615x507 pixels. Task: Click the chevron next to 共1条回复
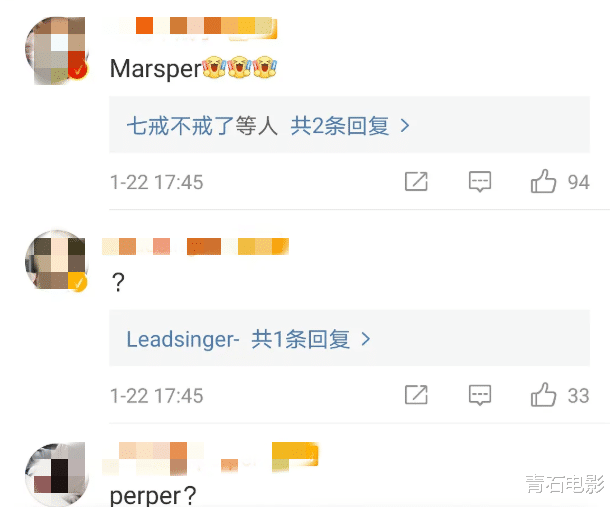click(x=366, y=339)
